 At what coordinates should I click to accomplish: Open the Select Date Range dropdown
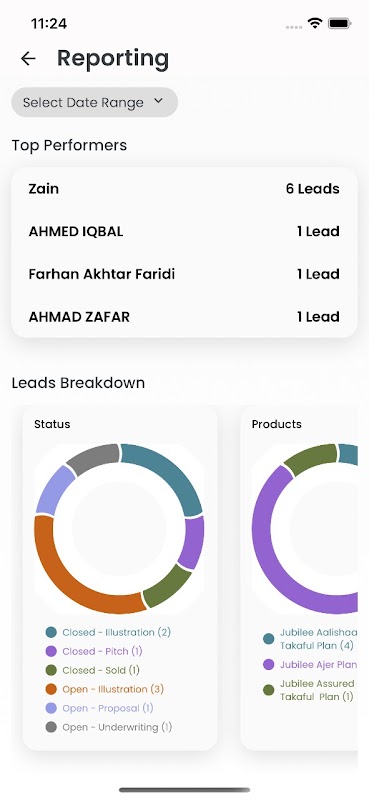94,102
